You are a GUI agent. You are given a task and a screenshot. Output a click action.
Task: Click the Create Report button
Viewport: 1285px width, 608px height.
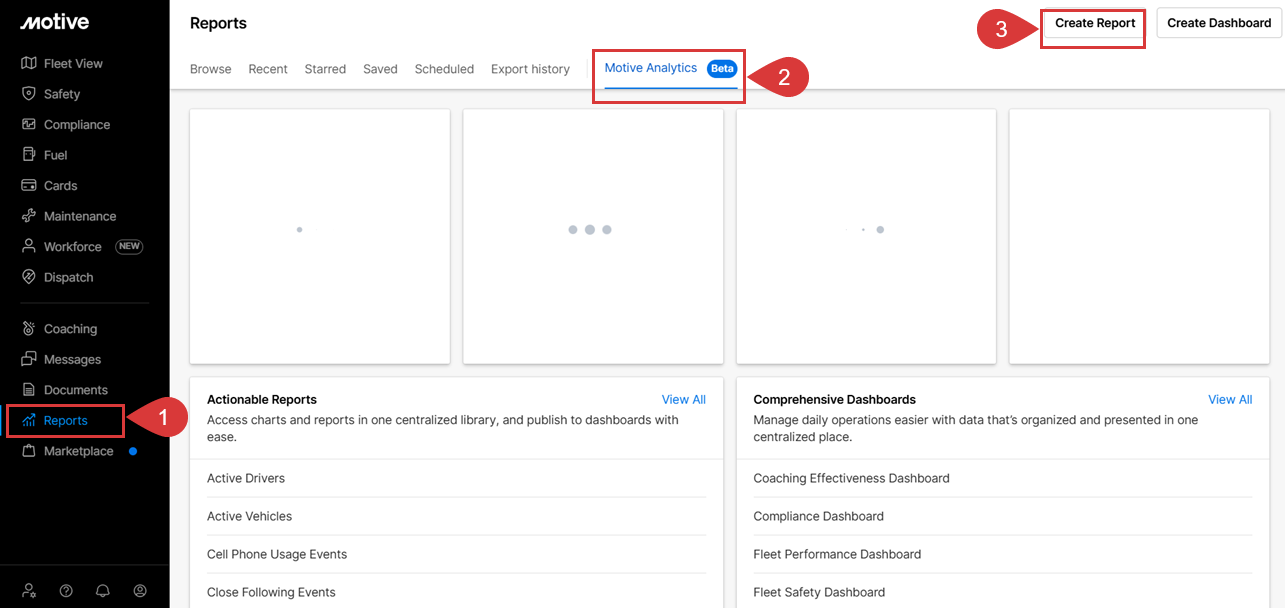pos(1095,23)
